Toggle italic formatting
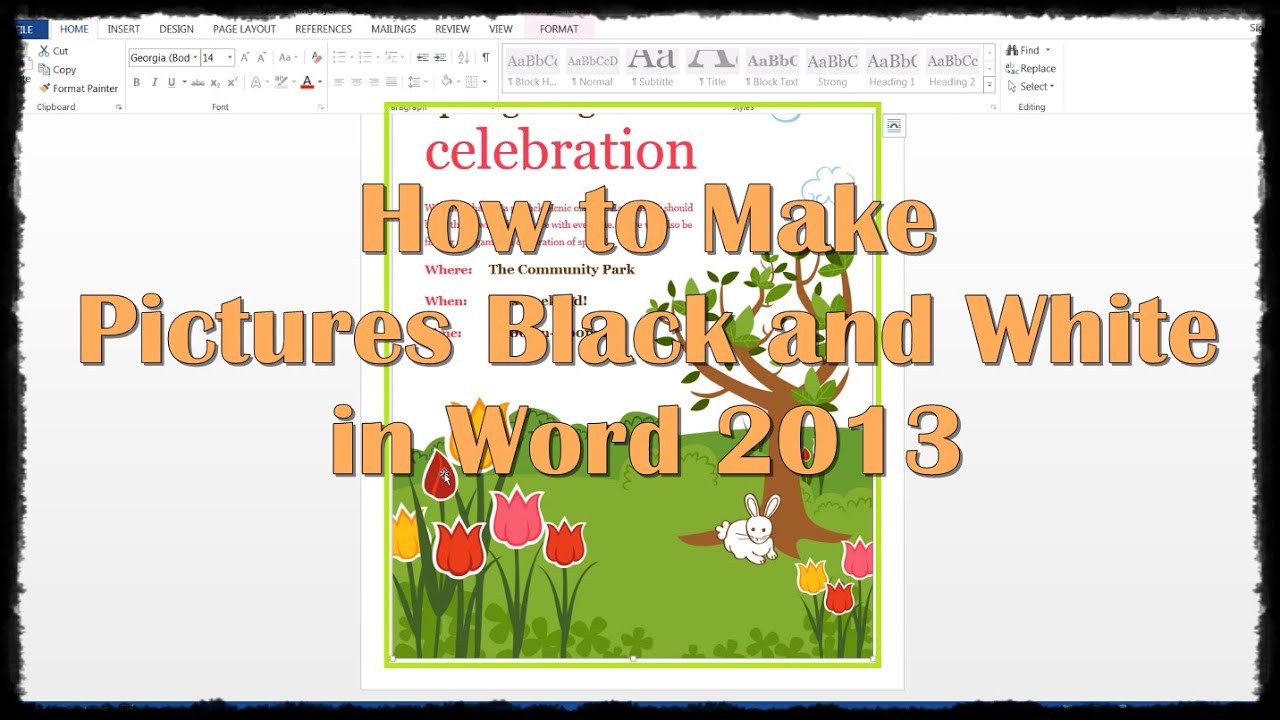This screenshot has width=1280, height=720. pos(154,82)
